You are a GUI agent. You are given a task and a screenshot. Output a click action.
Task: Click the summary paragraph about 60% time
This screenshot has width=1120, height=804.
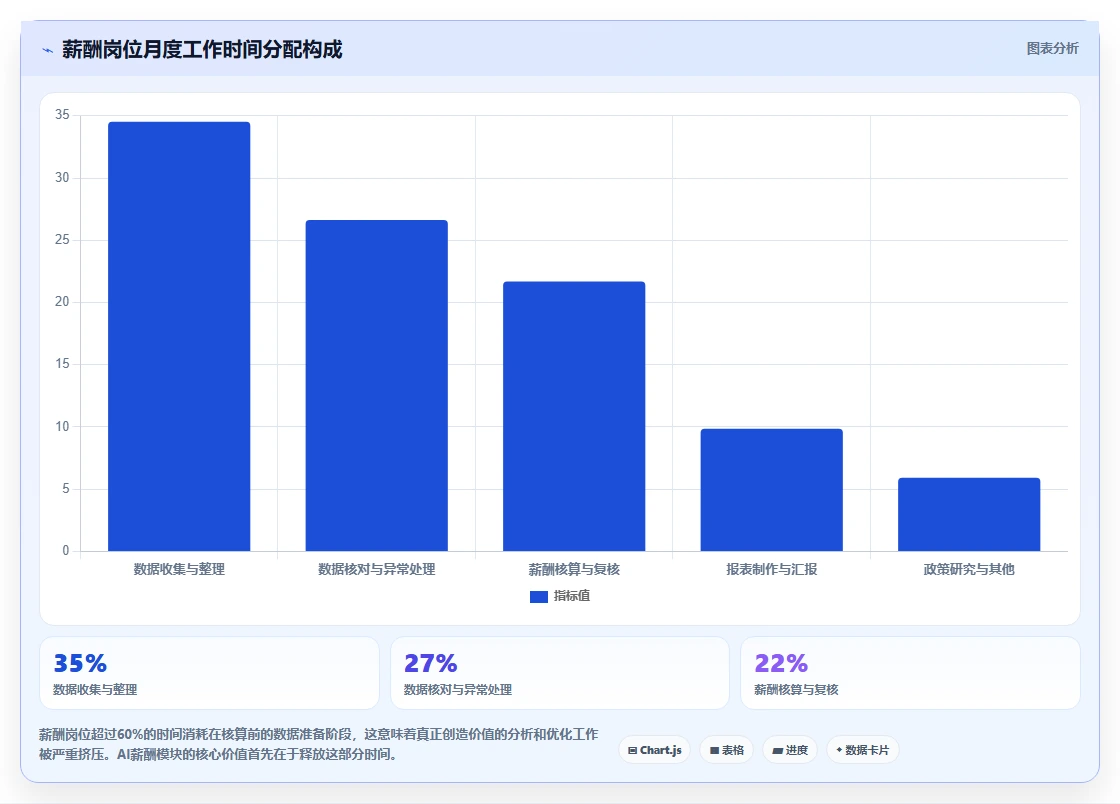[x=319, y=744]
